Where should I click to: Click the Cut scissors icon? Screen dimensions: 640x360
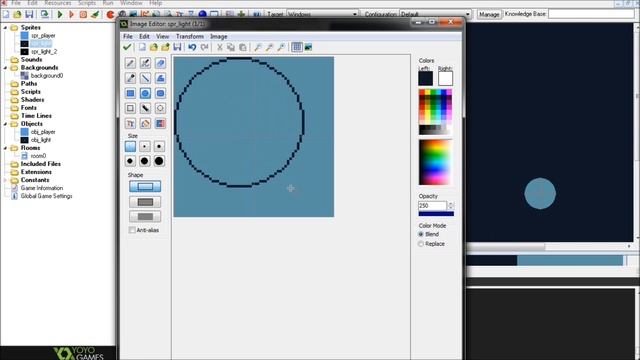pyautogui.click(x=220, y=47)
